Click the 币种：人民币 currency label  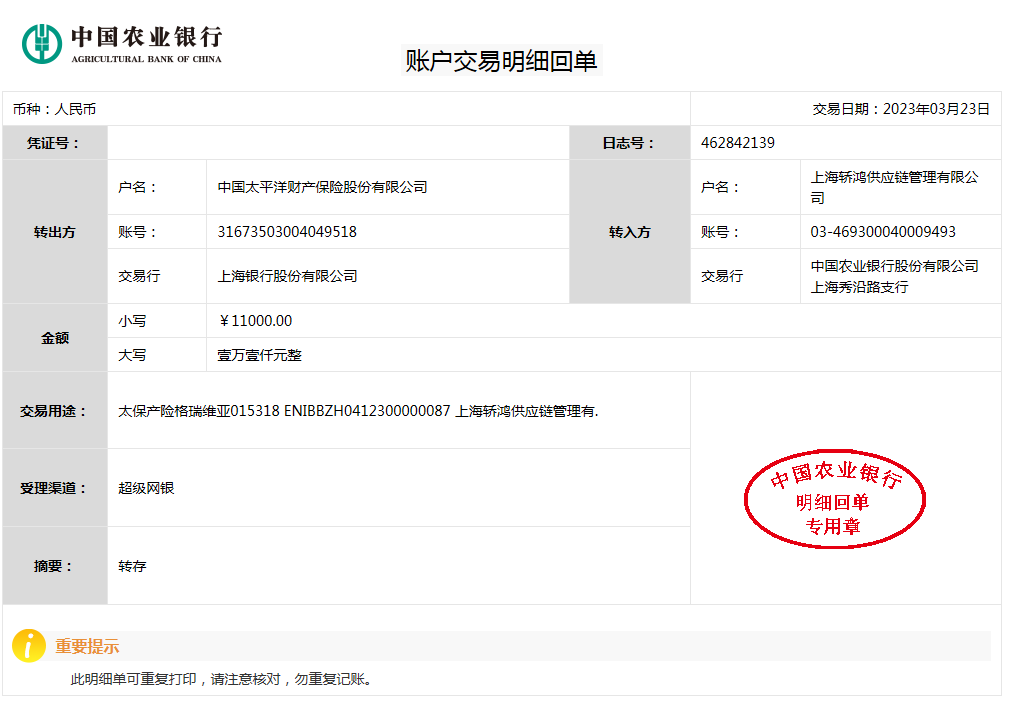click(x=54, y=109)
